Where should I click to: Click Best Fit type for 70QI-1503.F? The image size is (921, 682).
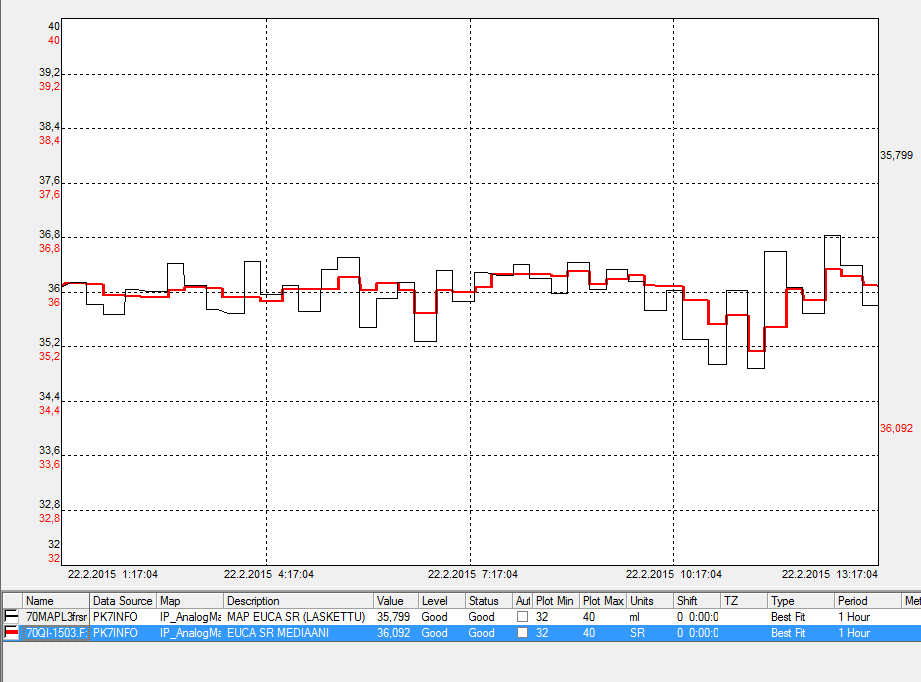coord(788,633)
